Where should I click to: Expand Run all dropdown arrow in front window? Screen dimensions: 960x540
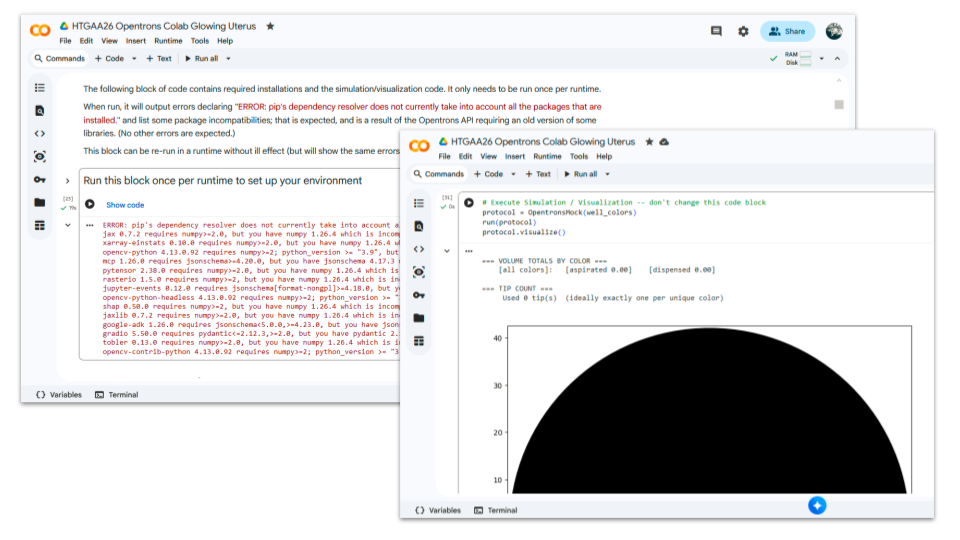tap(607, 174)
